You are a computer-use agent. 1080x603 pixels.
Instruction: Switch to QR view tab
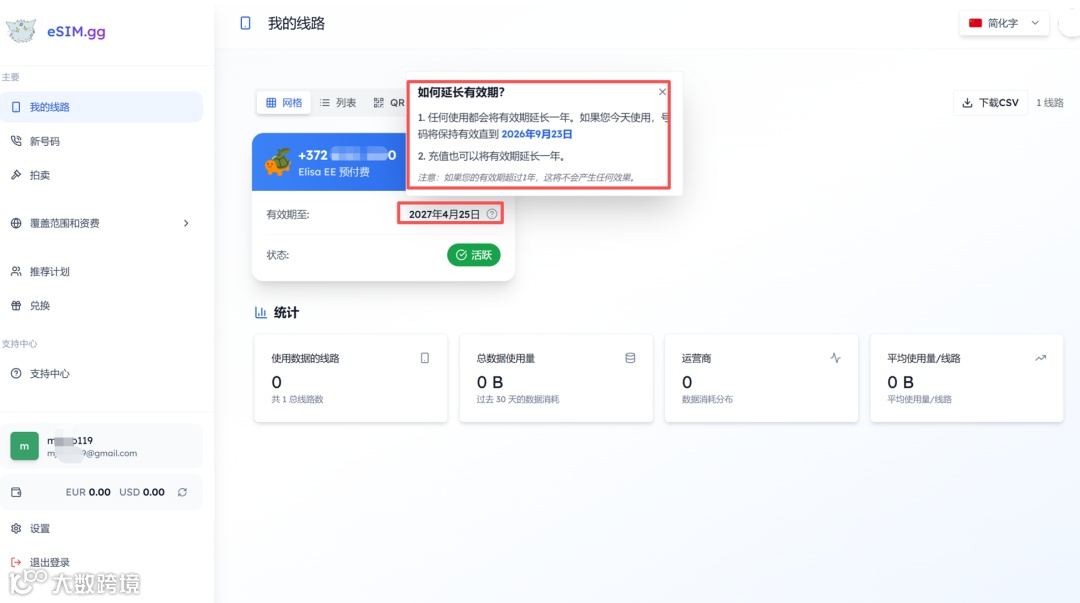pos(388,103)
